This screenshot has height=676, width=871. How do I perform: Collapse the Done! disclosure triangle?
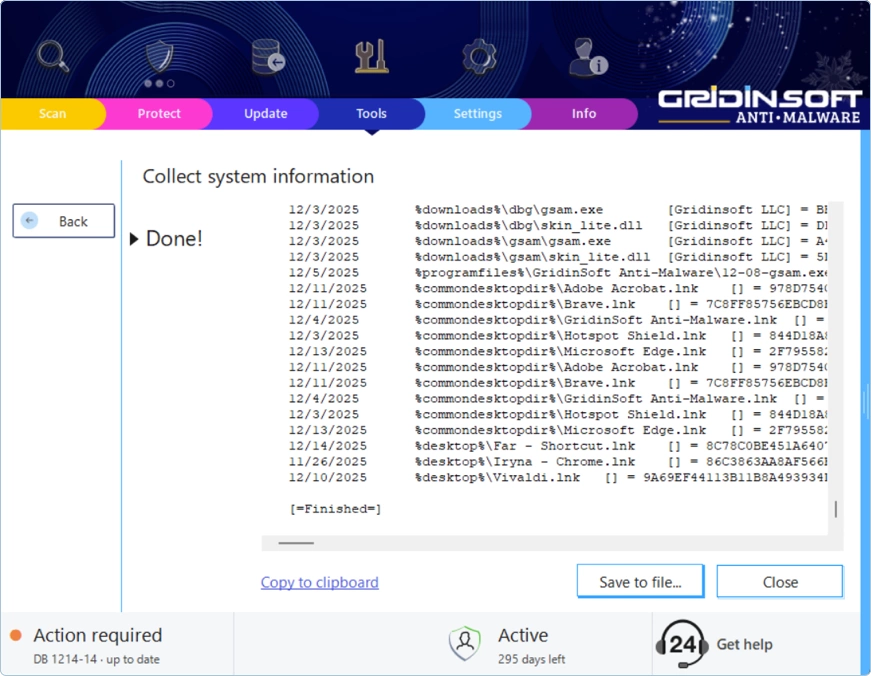coord(132,239)
